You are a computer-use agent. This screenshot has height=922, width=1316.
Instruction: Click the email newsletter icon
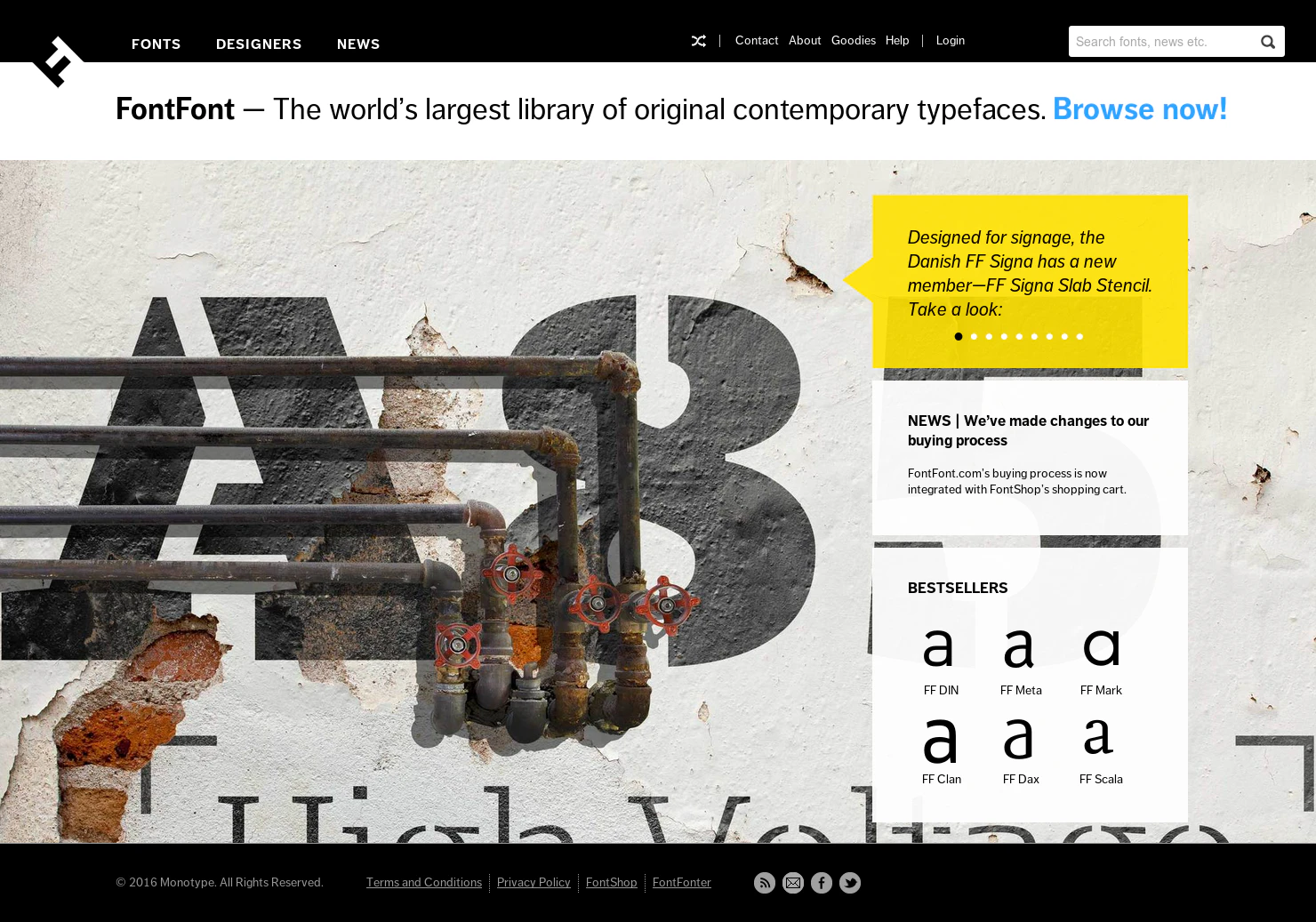pyautogui.click(x=793, y=883)
